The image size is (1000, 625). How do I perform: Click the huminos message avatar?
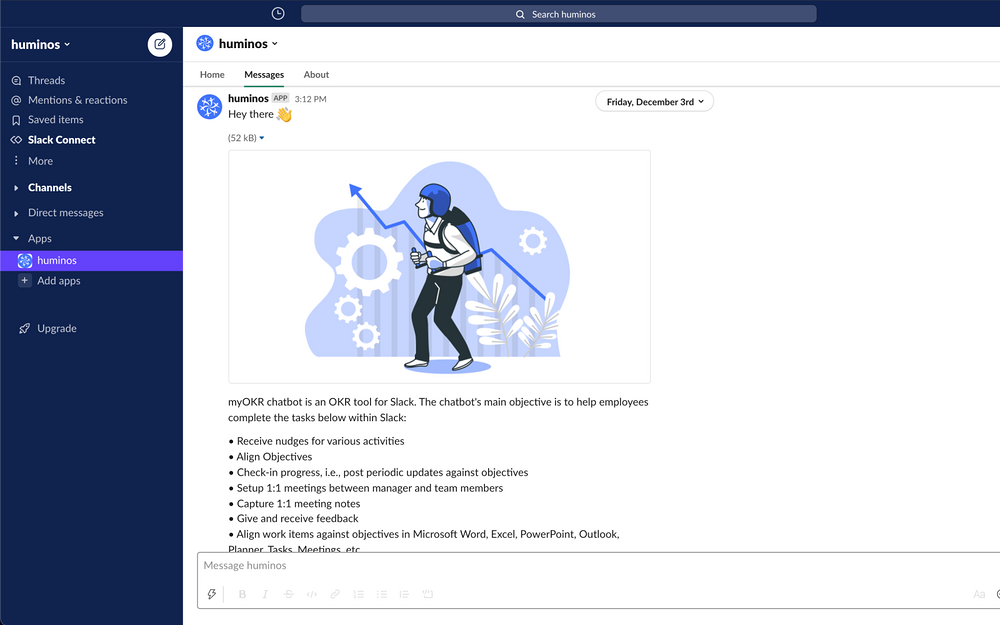tap(209, 107)
